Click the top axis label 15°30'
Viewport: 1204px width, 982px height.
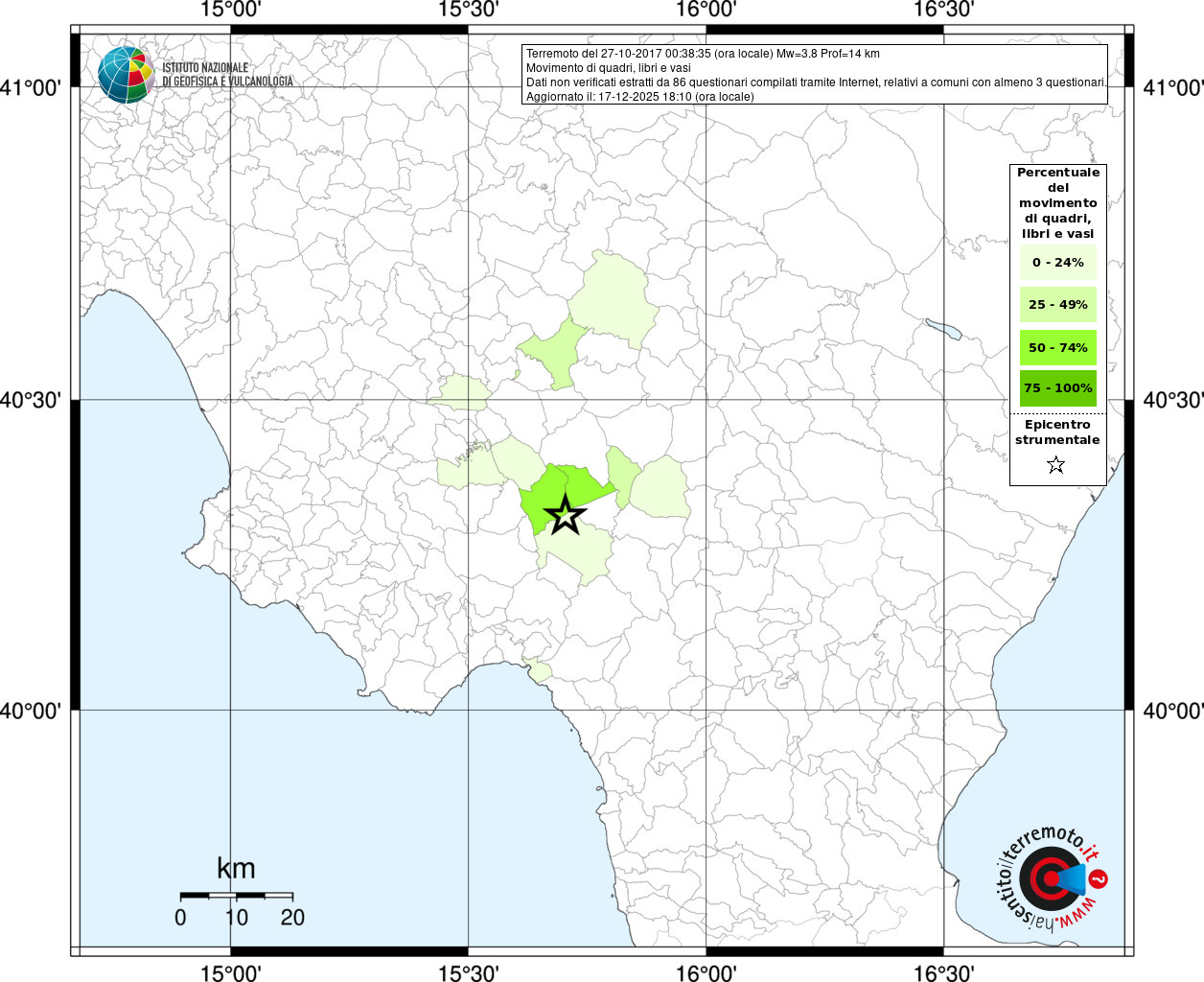[x=468, y=9]
